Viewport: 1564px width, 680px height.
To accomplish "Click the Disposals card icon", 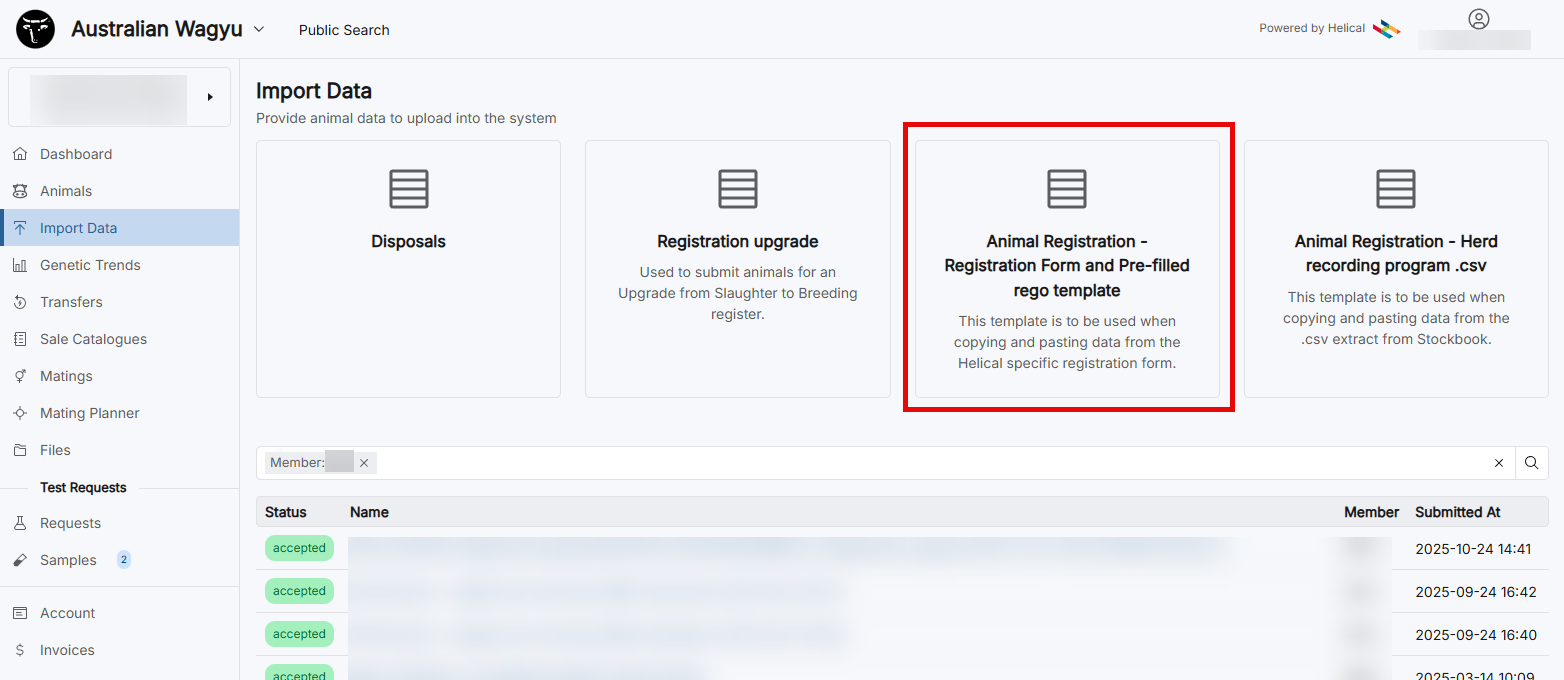I will [408, 189].
